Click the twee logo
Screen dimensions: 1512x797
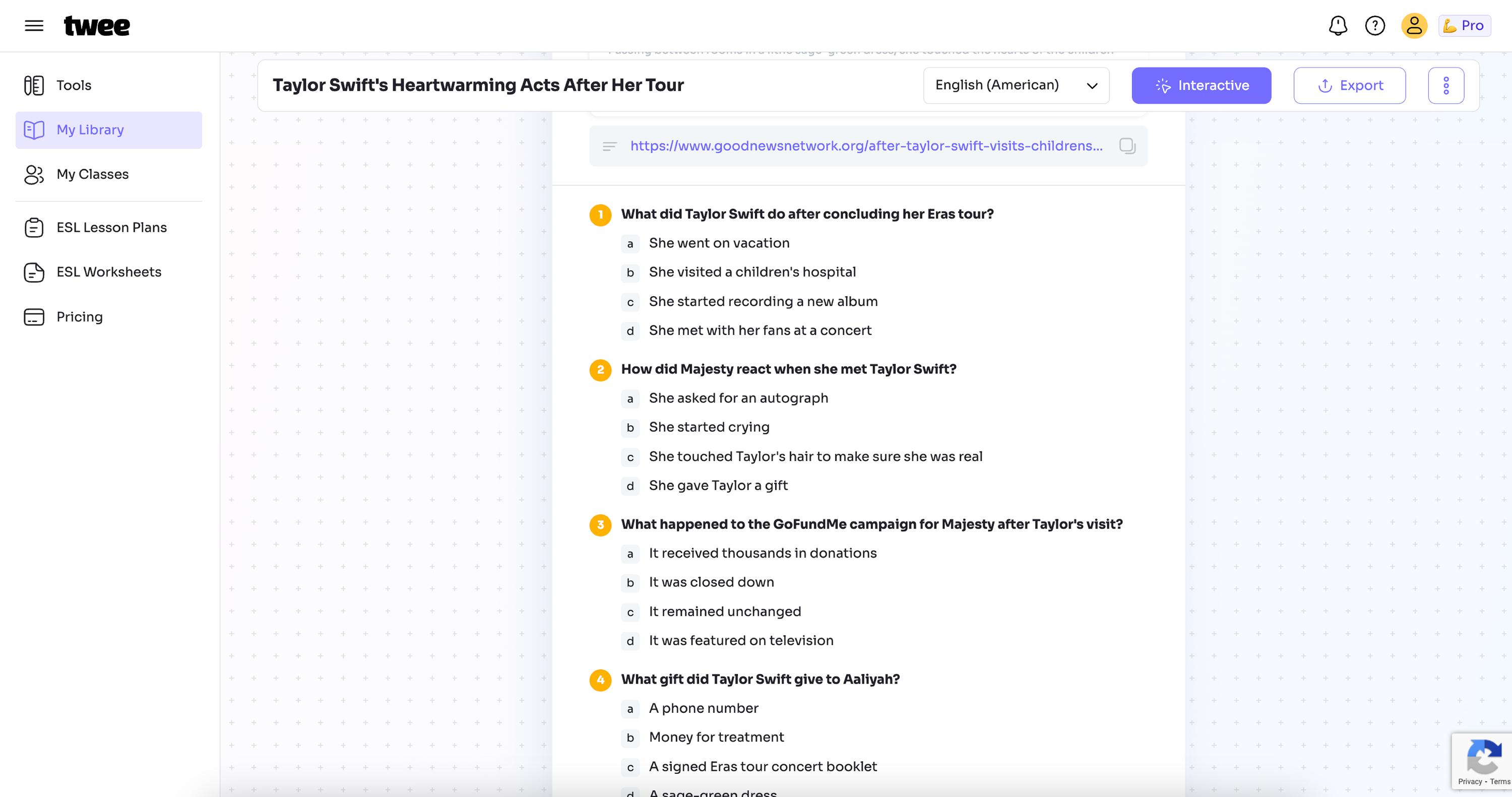[97, 26]
